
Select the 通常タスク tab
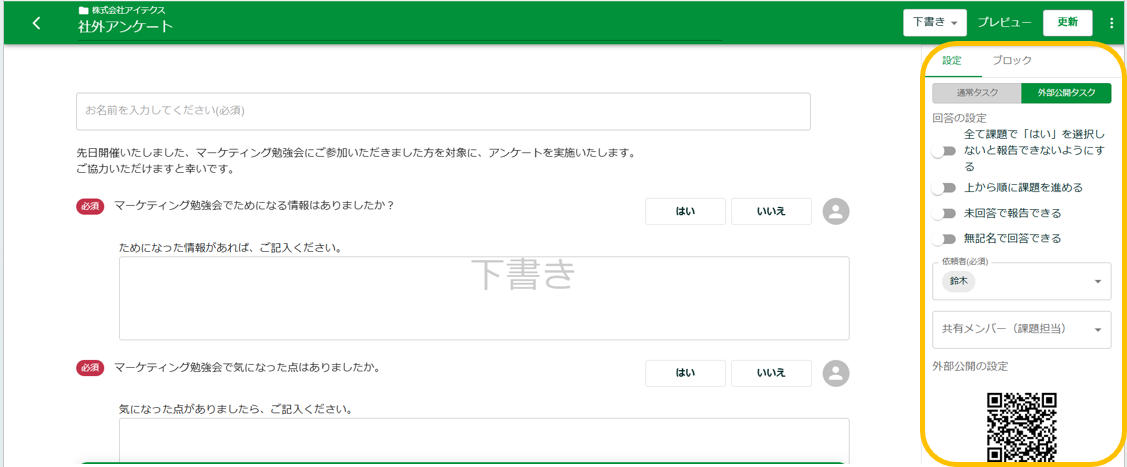[x=976, y=93]
